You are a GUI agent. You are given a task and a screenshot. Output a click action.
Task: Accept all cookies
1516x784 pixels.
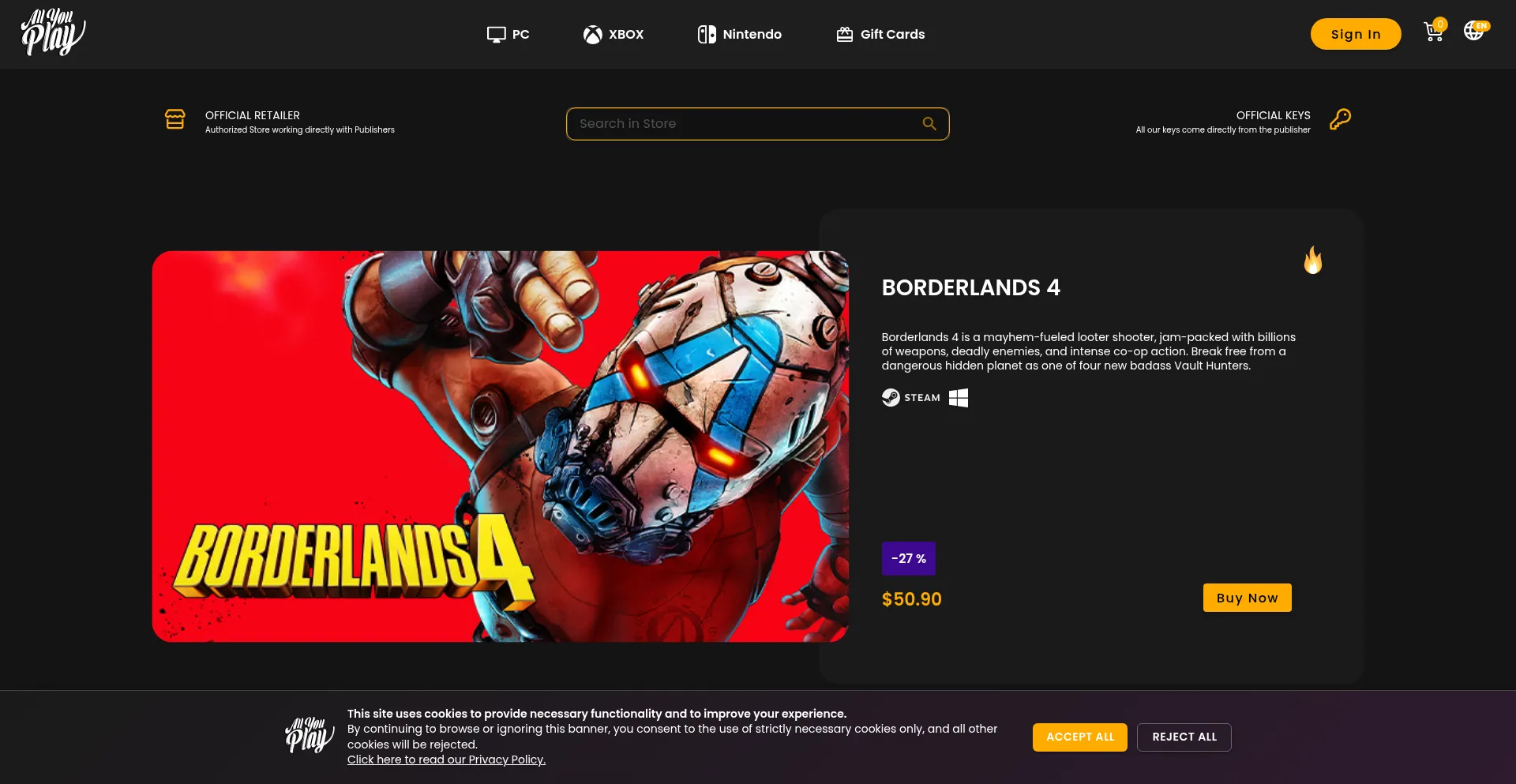(x=1079, y=737)
